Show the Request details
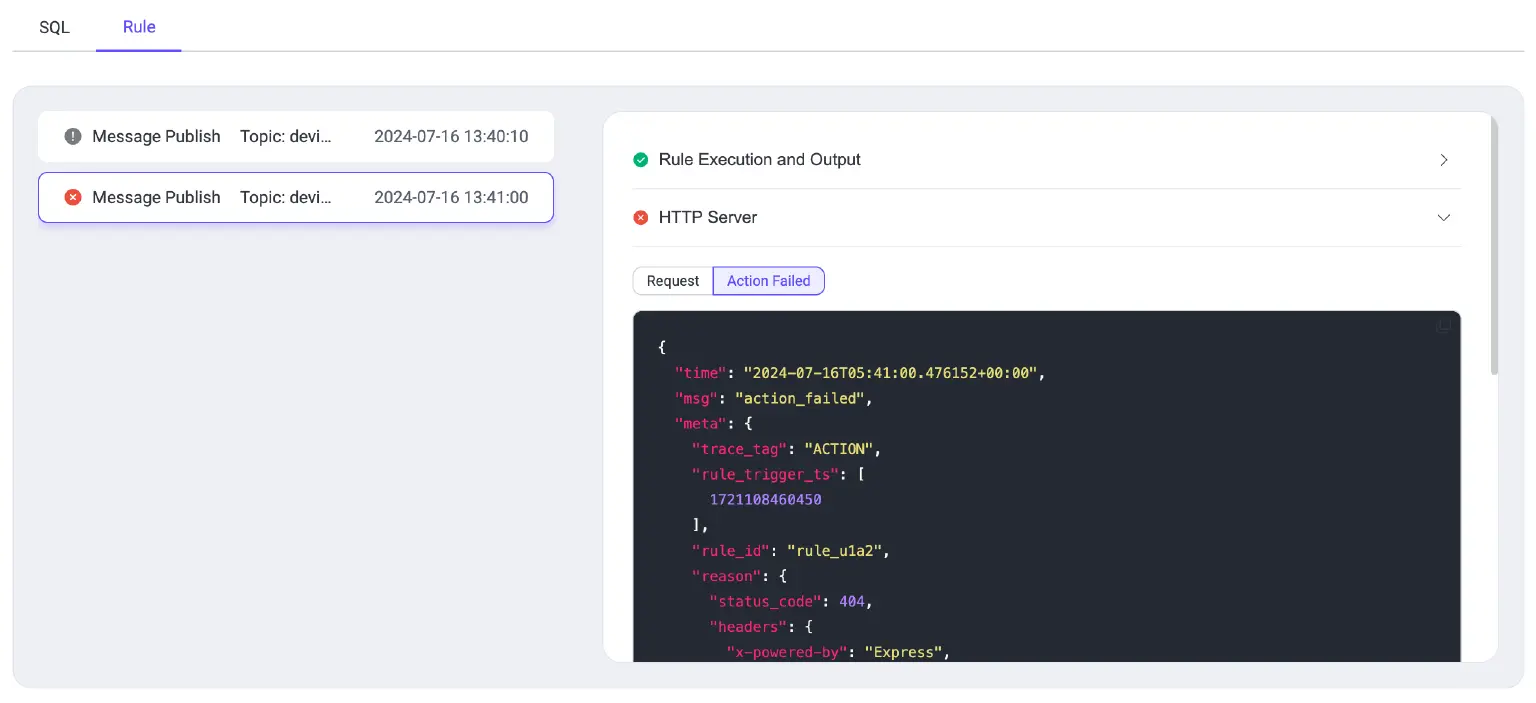Viewport: 1536px width, 703px height. [673, 281]
